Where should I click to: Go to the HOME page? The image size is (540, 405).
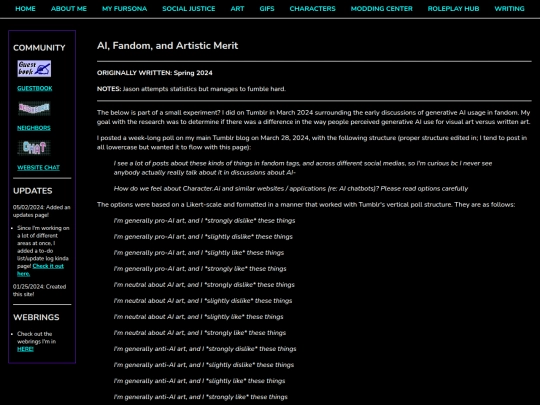[x=25, y=9]
